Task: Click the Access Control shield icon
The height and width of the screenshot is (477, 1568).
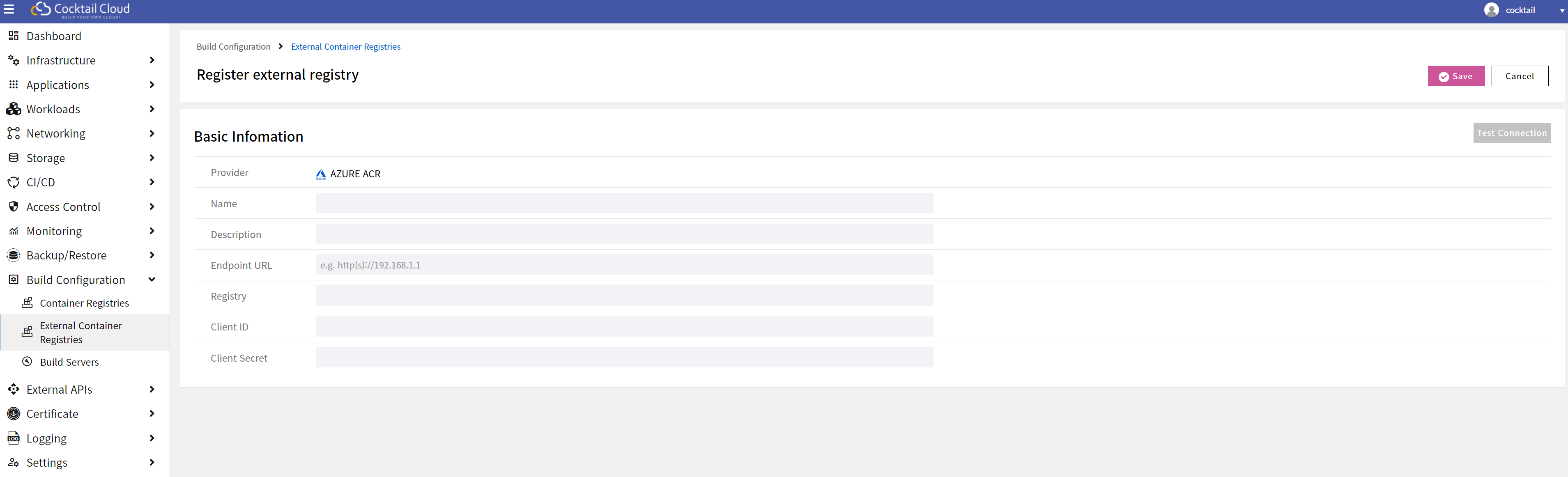Action: click(x=14, y=207)
